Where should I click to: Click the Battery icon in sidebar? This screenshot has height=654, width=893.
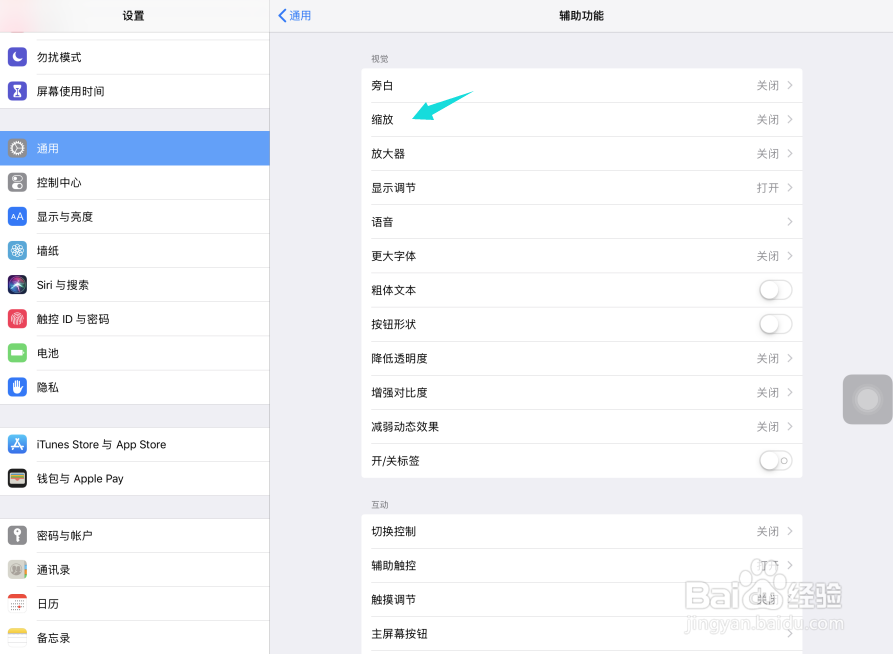tap(17, 353)
